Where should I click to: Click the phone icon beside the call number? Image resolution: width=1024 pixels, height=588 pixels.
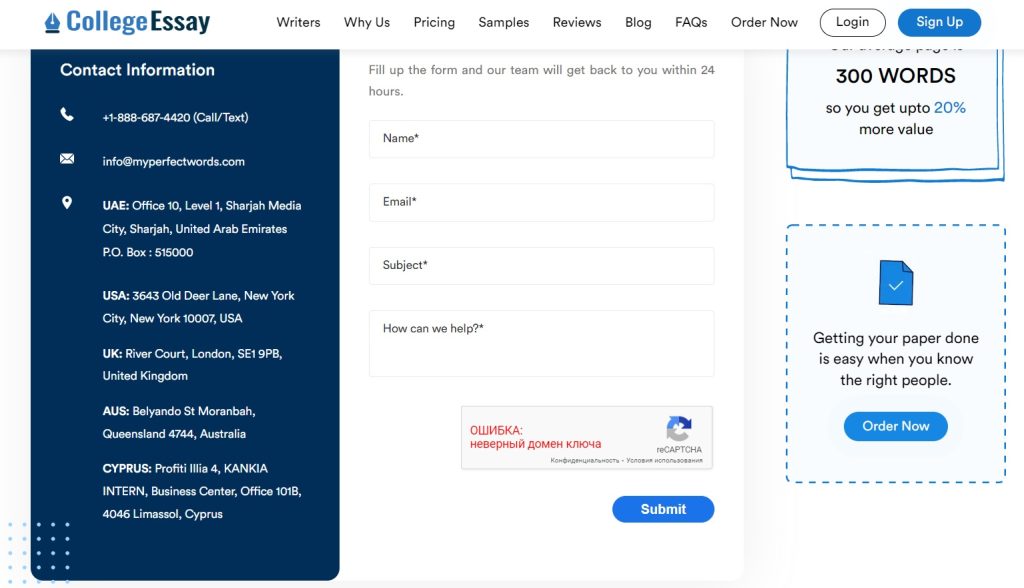[x=66, y=114]
